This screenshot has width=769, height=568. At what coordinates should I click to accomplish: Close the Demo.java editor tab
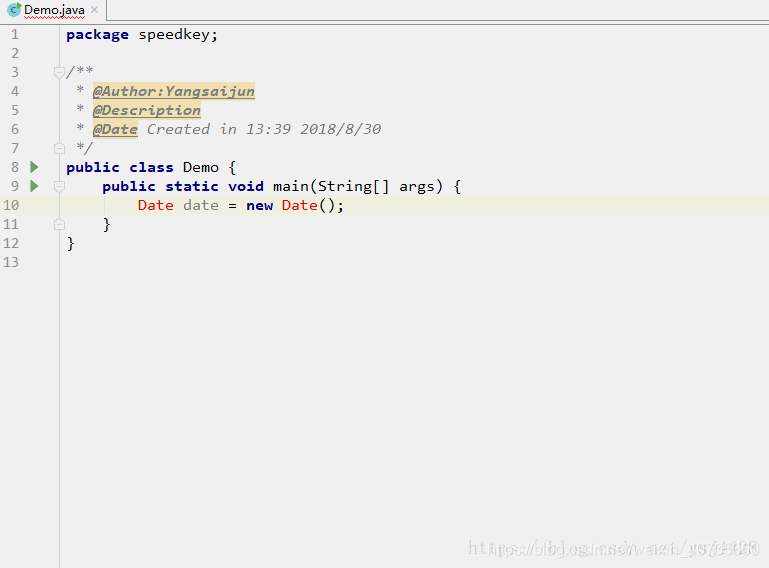coord(95,9)
